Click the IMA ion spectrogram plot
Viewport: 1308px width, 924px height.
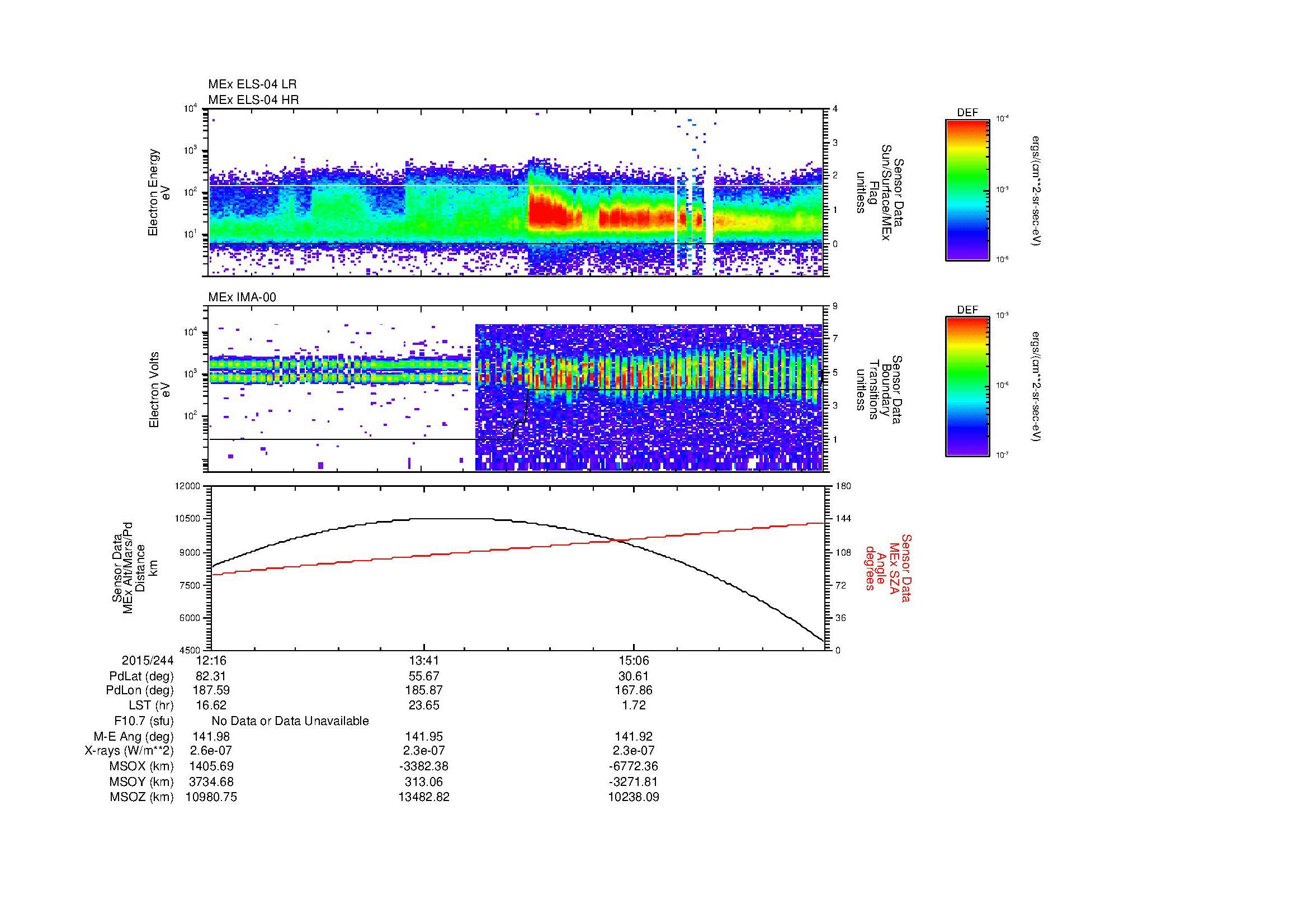(516, 389)
